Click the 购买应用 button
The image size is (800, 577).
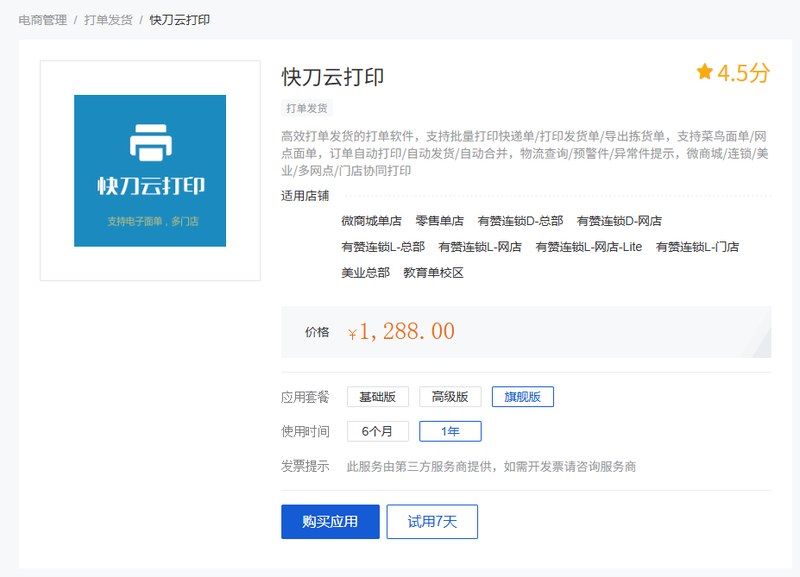(x=330, y=521)
